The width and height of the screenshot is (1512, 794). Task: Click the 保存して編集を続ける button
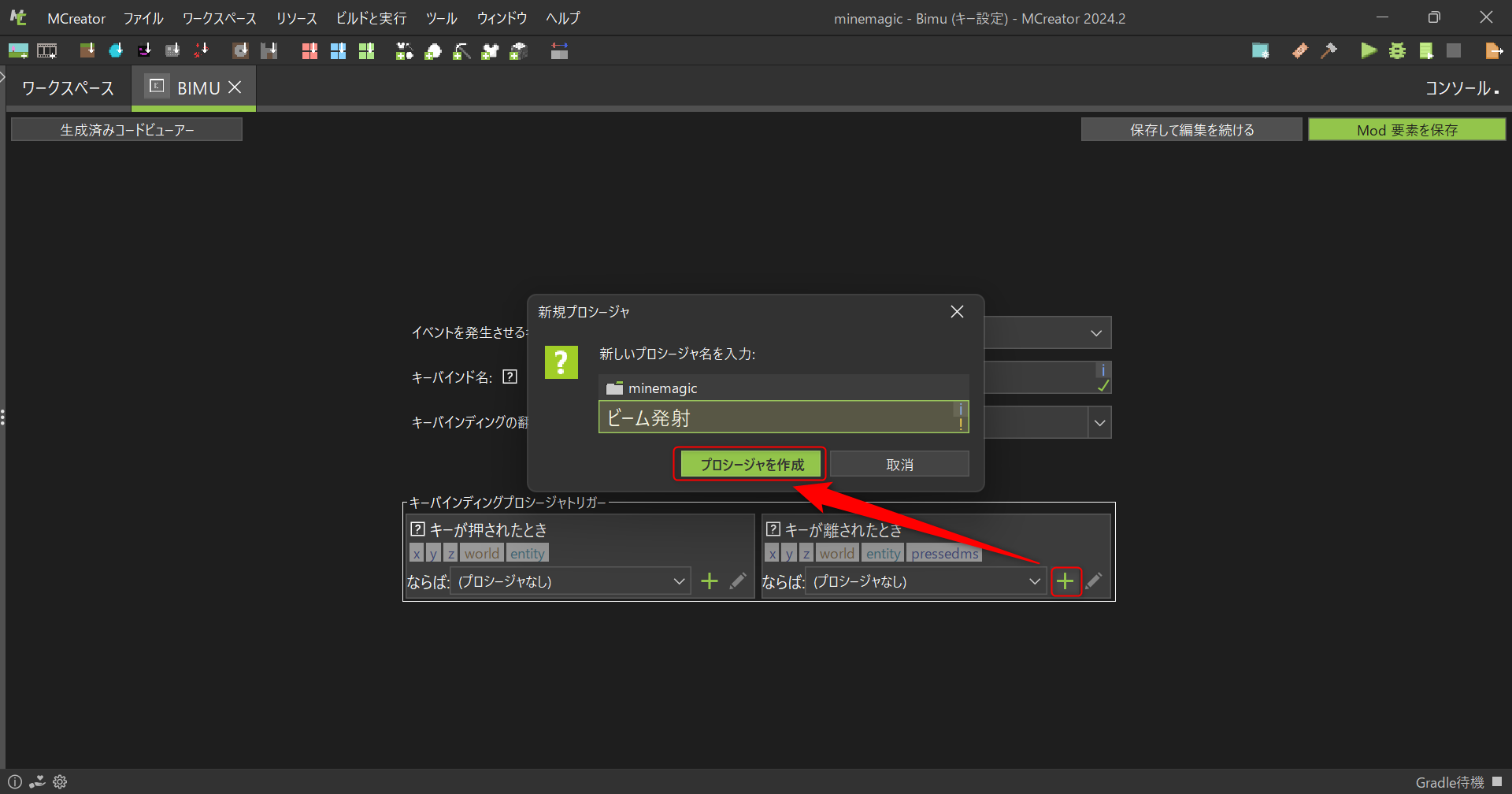[1191, 130]
